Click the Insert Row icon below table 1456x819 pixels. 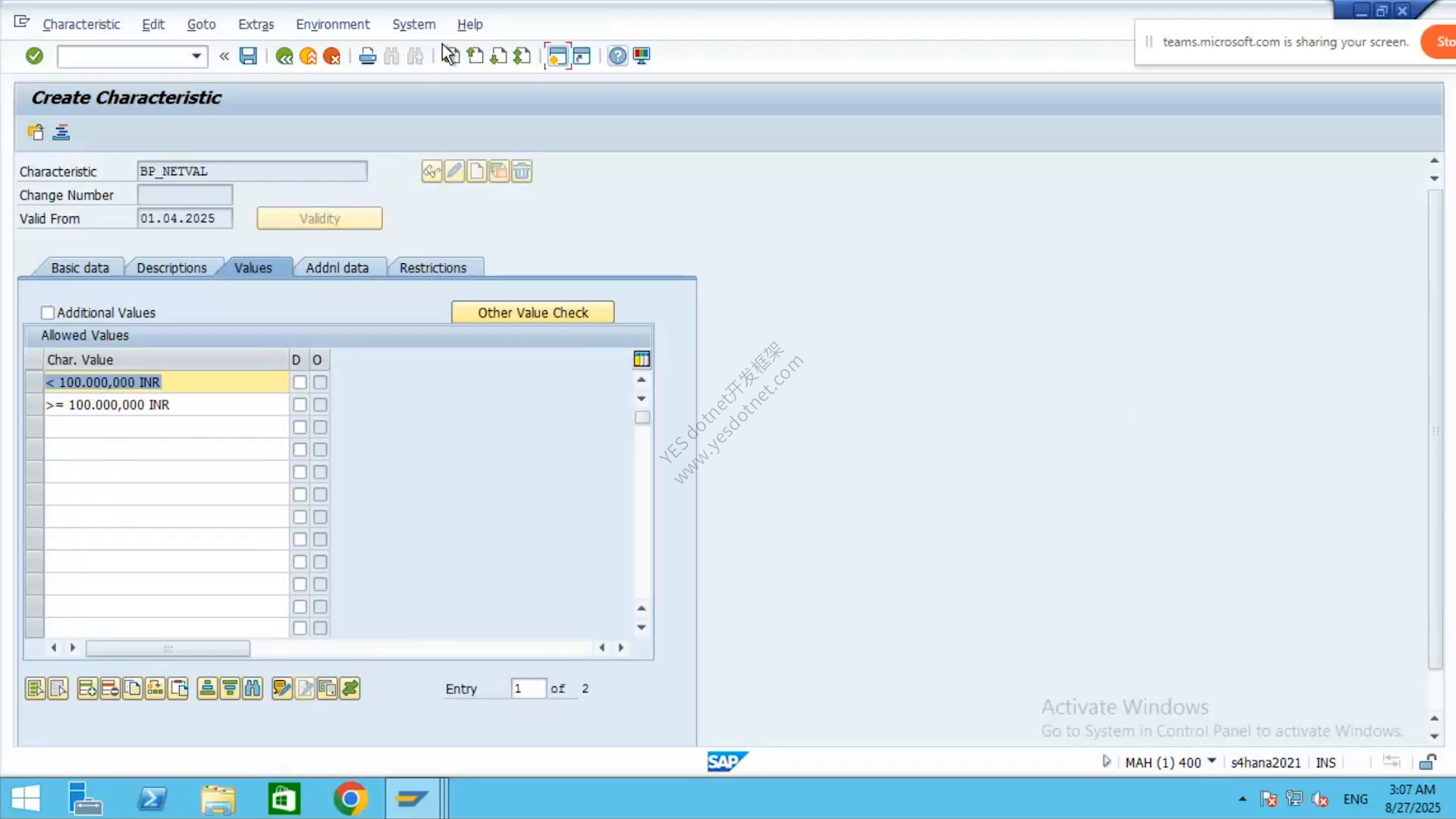[x=87, y=689]
